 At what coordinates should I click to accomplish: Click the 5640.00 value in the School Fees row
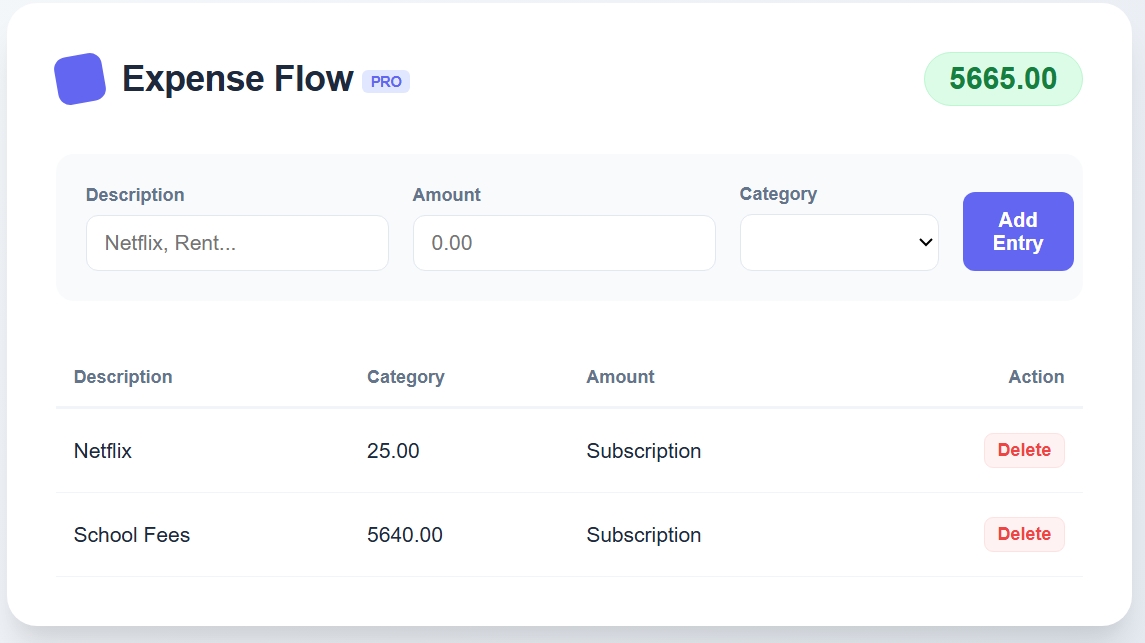(405, 535)
